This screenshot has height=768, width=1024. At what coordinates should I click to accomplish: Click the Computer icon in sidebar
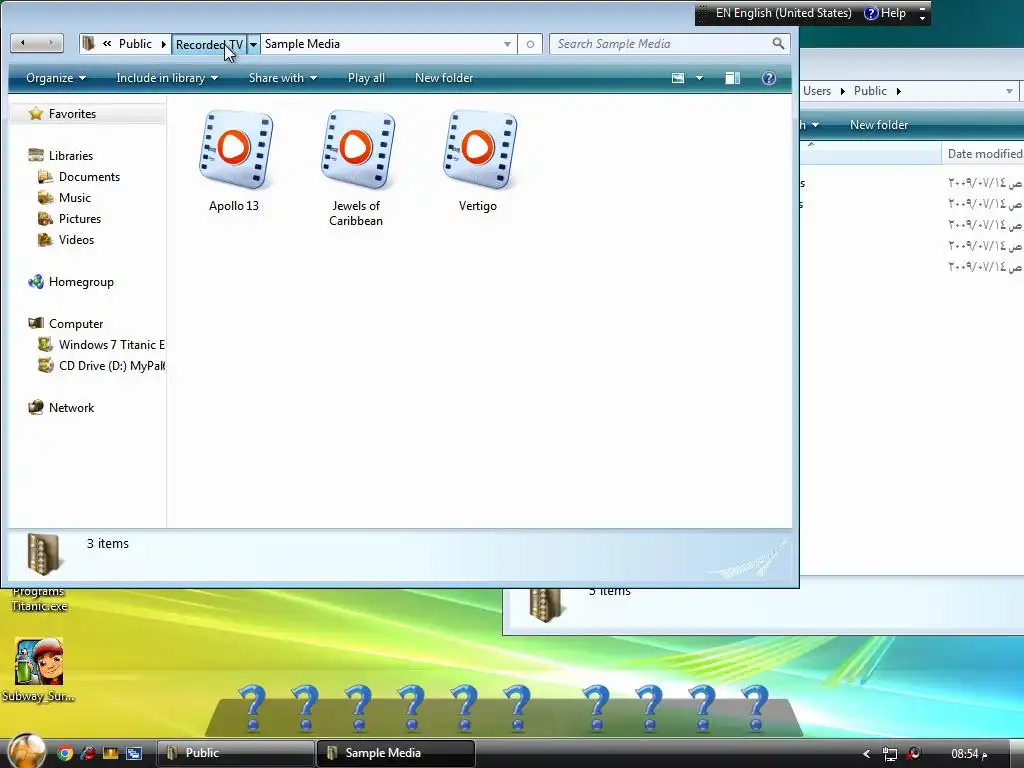[36, 323]
